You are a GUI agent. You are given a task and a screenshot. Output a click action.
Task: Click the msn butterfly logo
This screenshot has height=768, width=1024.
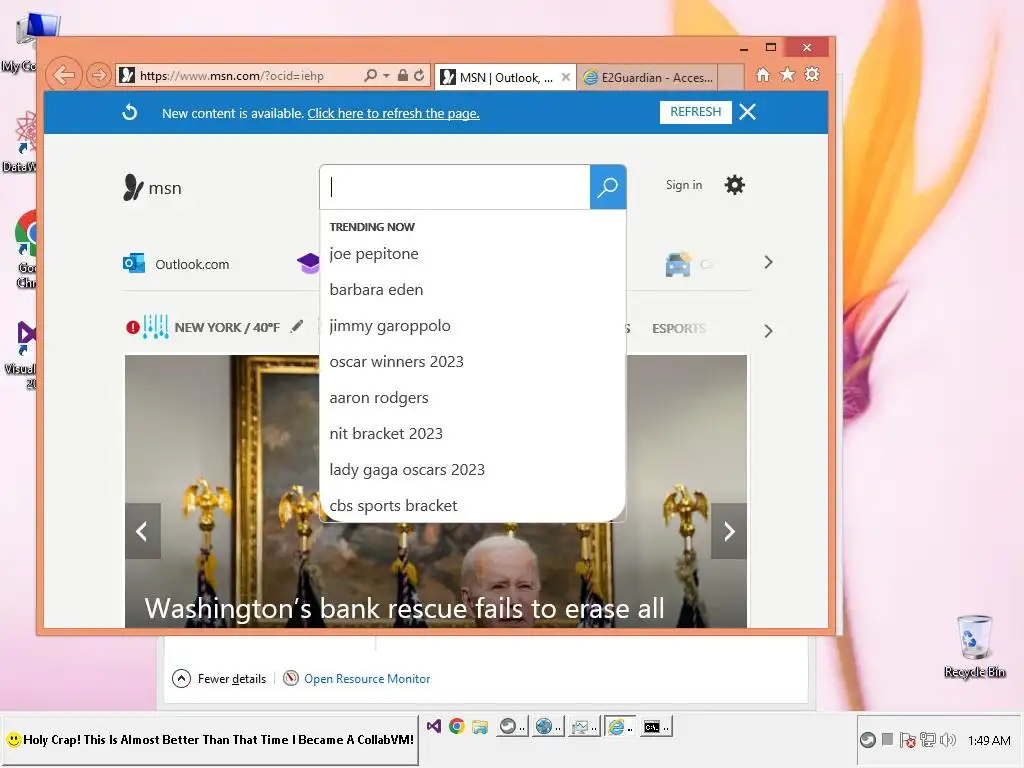click(x=152, y=187)
